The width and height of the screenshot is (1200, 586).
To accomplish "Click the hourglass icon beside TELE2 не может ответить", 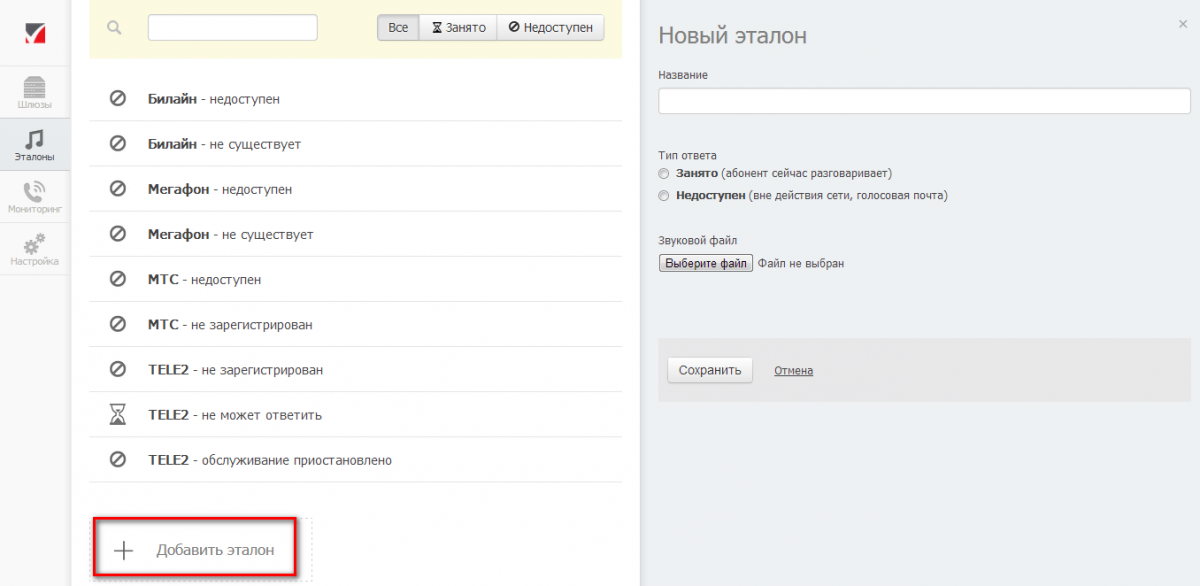I will pos(118,415).
